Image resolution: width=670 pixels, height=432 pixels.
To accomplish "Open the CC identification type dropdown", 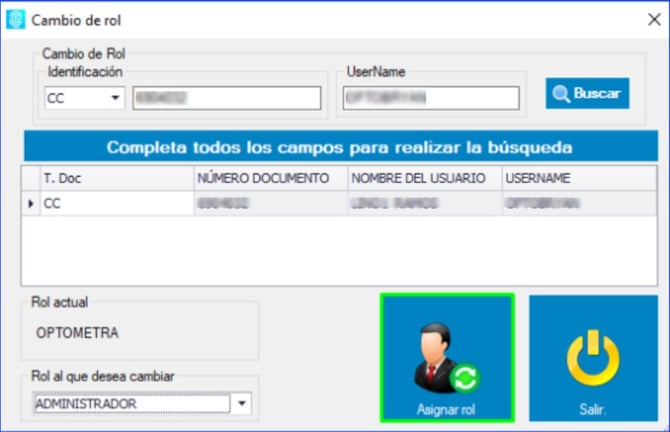I will [85, 98].
